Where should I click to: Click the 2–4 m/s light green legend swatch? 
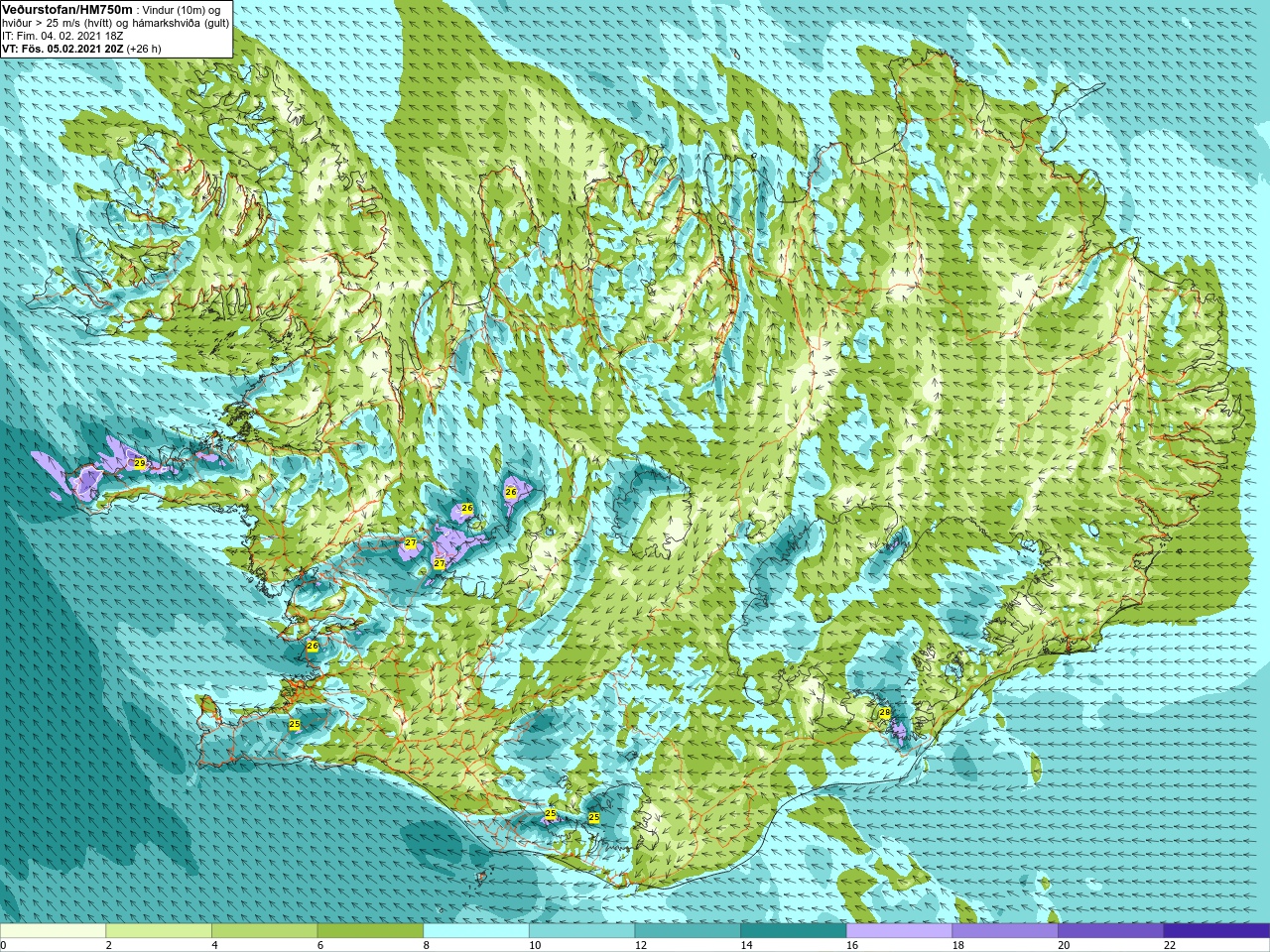159,931
